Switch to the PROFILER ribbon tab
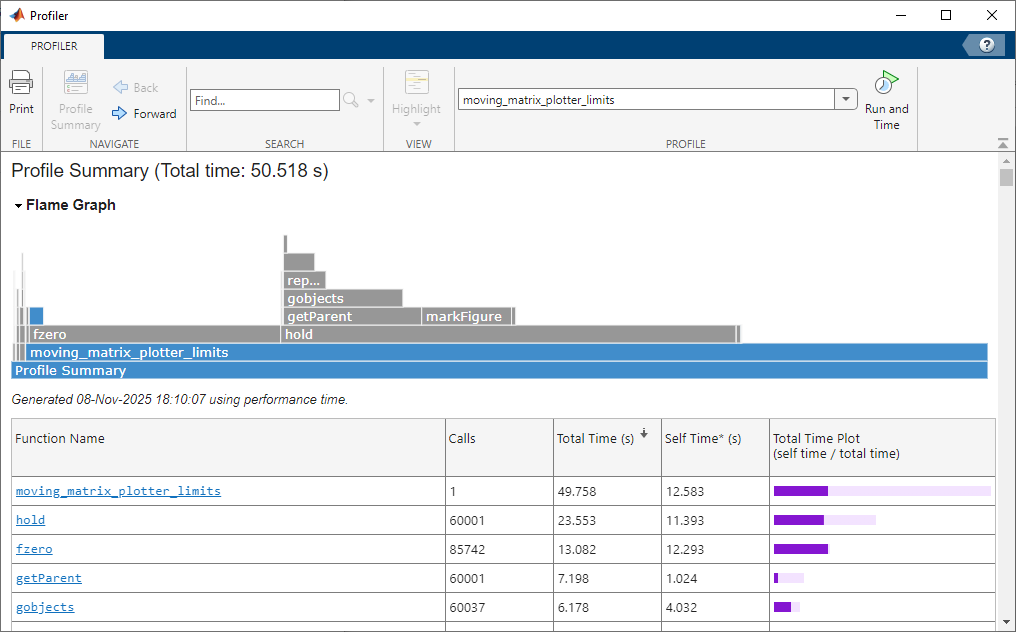 point(53,45)
